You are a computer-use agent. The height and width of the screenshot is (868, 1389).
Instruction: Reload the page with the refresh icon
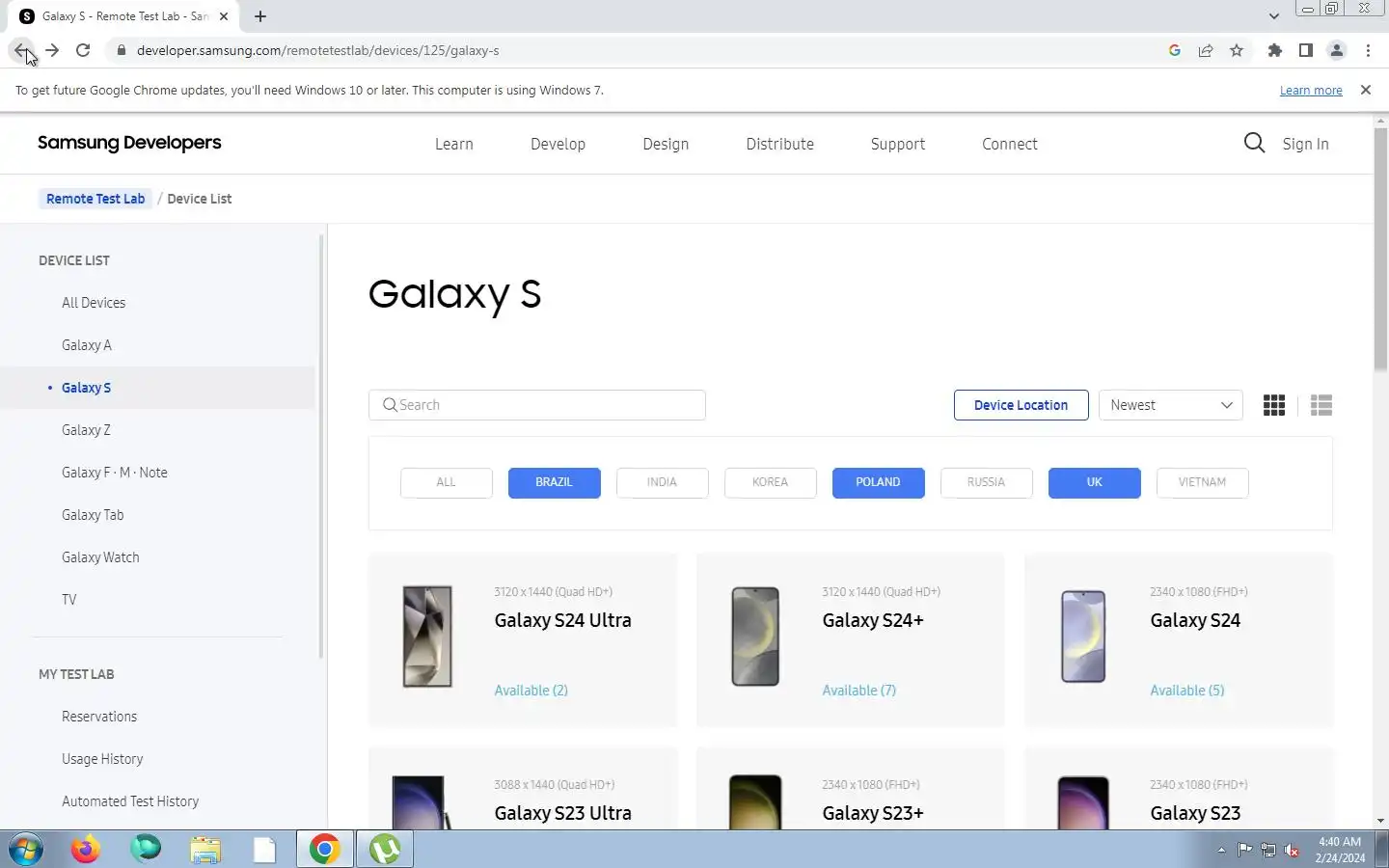83,50
